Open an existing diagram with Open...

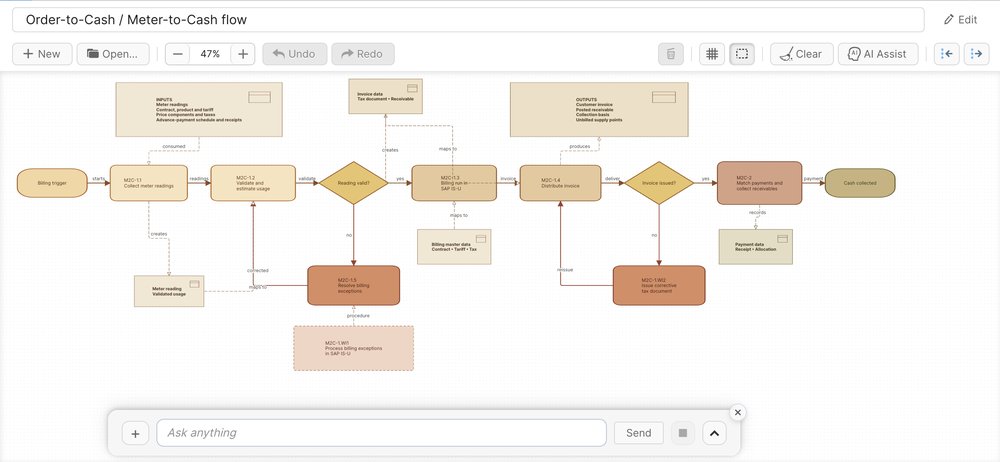pos(113,54)
